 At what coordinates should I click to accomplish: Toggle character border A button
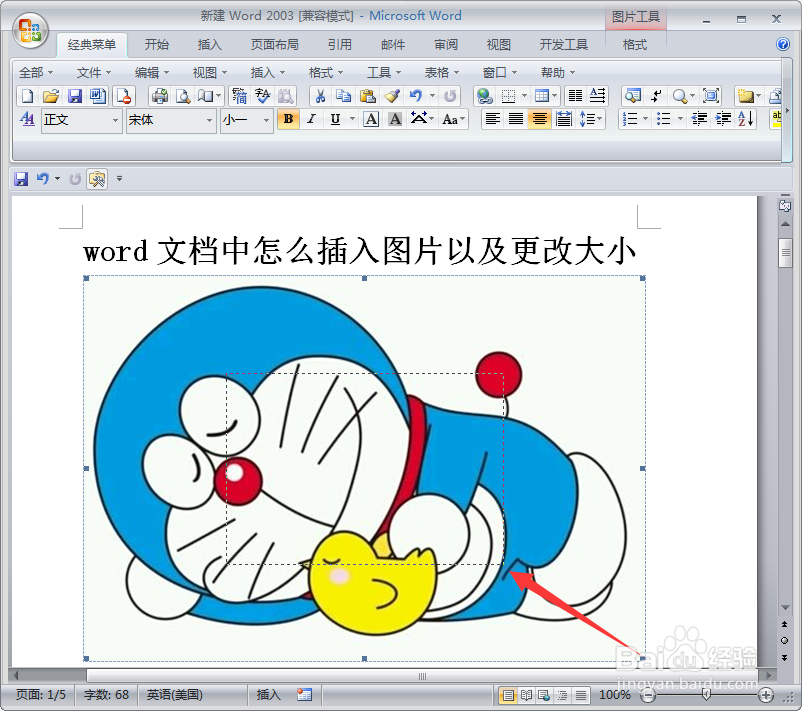[x=371, y=120]
